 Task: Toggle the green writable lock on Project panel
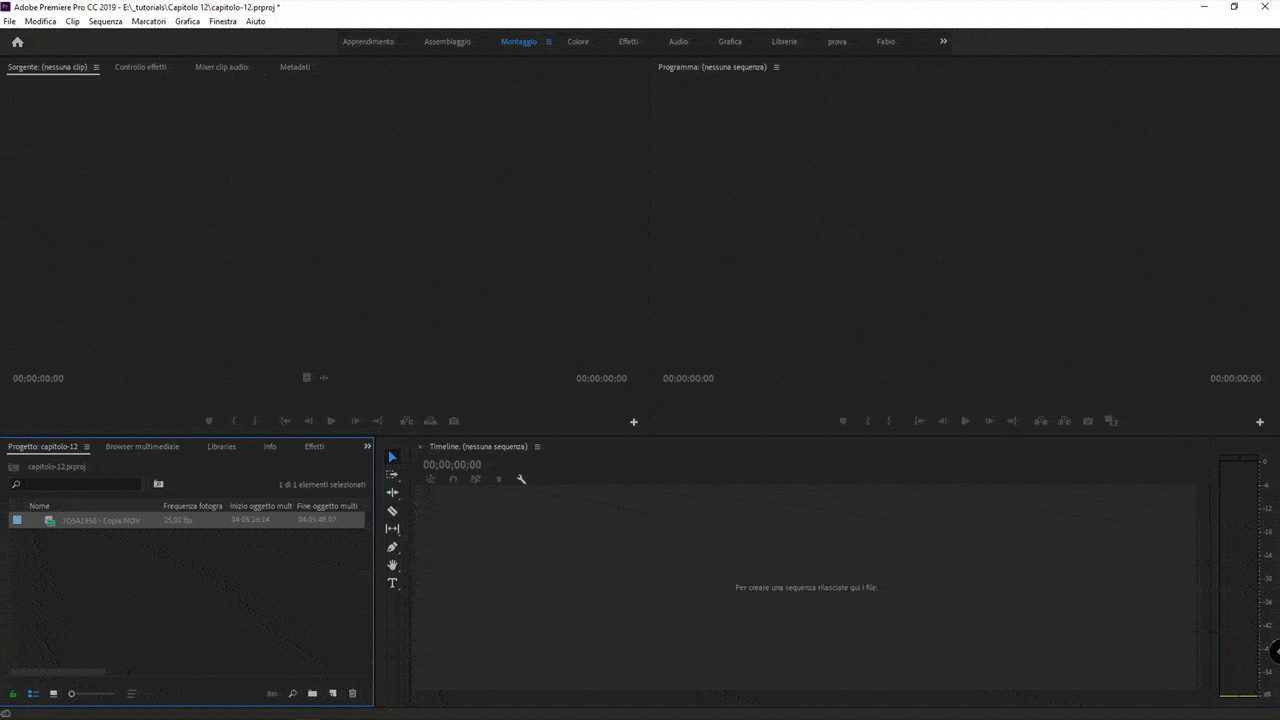pos(13,693)
